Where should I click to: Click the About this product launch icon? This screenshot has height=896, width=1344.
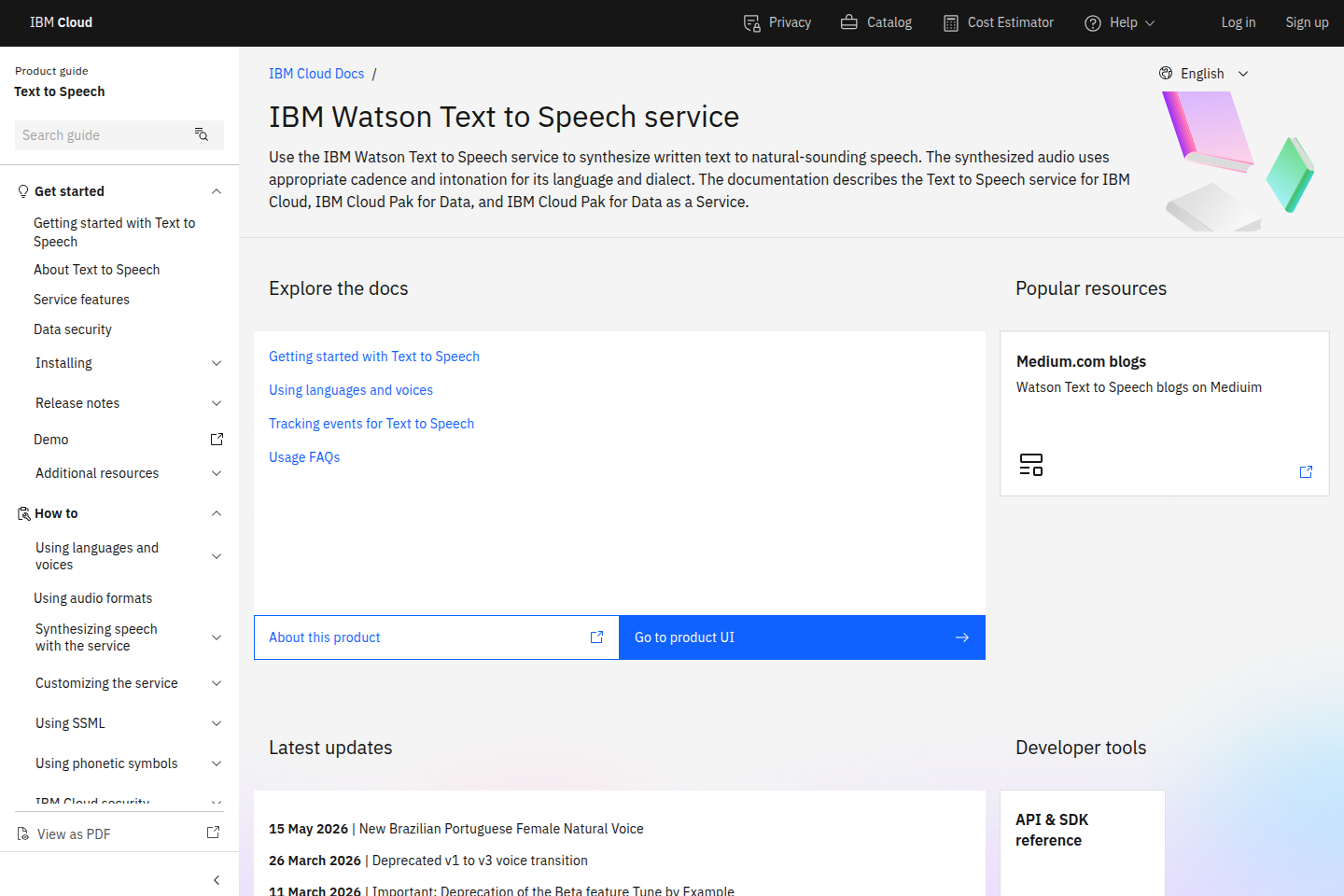[596, 637]
